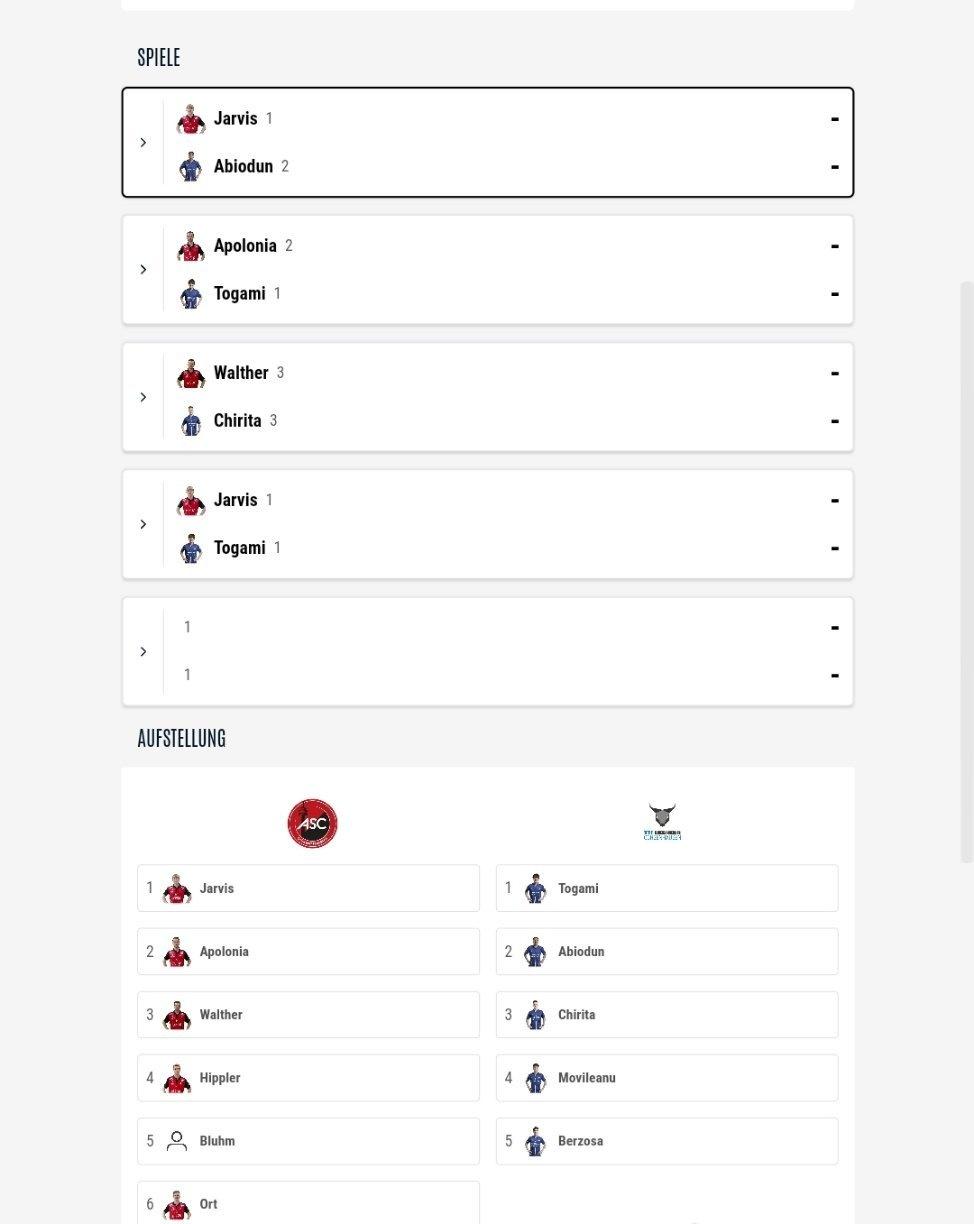Click Togami's photo in the lineup list
Screen dimensions: 974x1224
click(535, 888)
